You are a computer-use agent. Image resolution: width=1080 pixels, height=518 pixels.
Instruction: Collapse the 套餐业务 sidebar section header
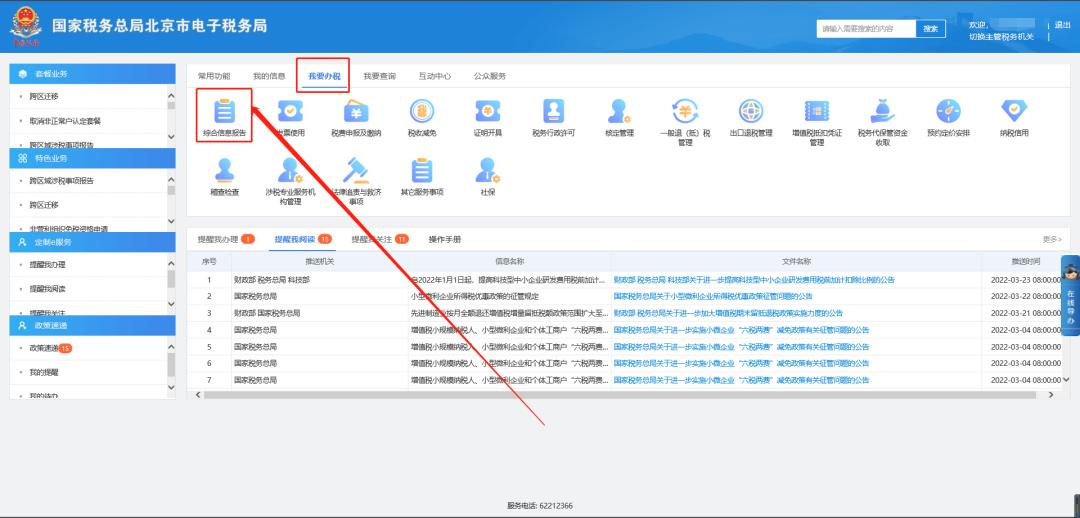[x=92, y=74]
